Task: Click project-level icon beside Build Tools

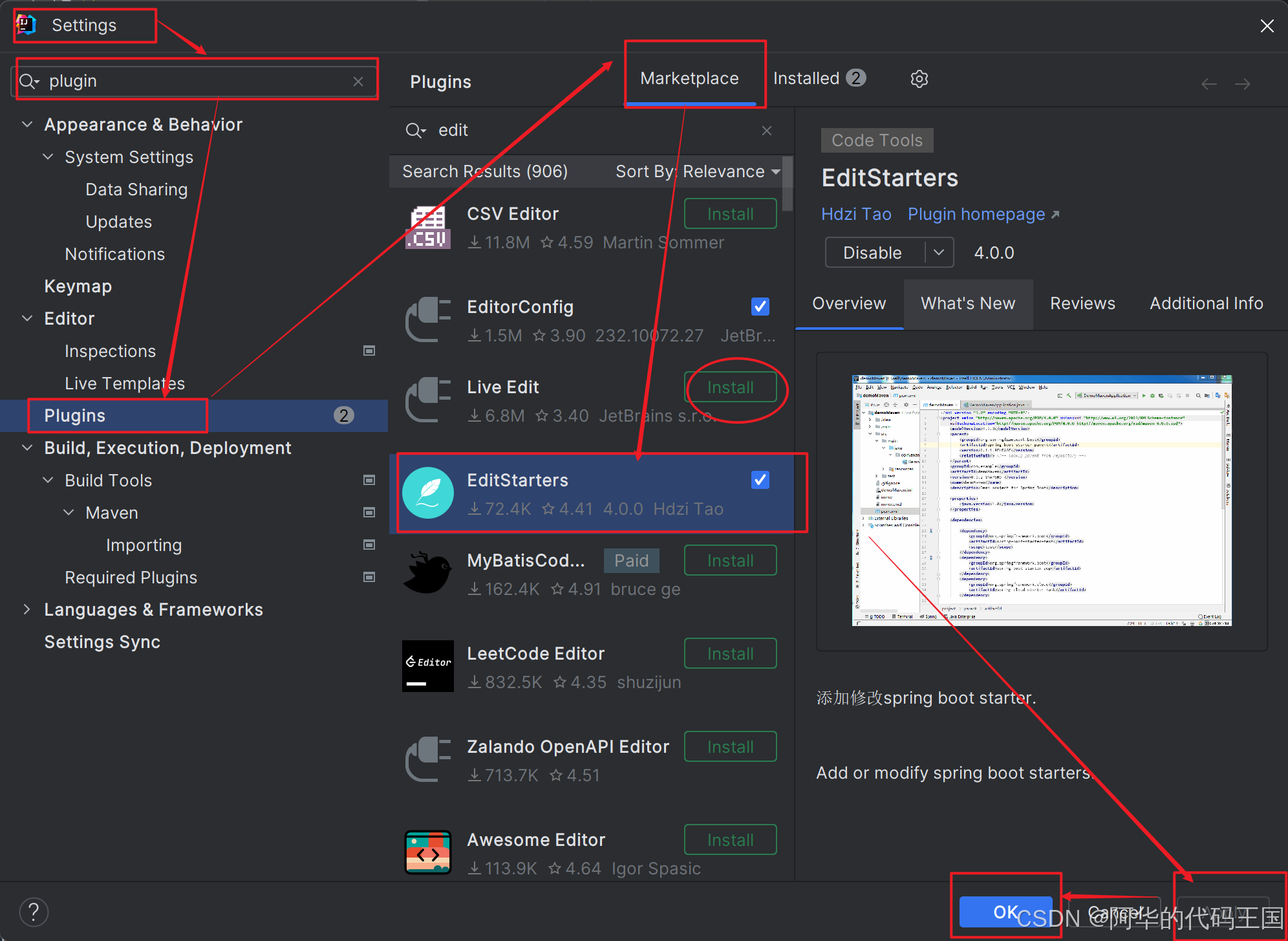Action: click(369, 480)
